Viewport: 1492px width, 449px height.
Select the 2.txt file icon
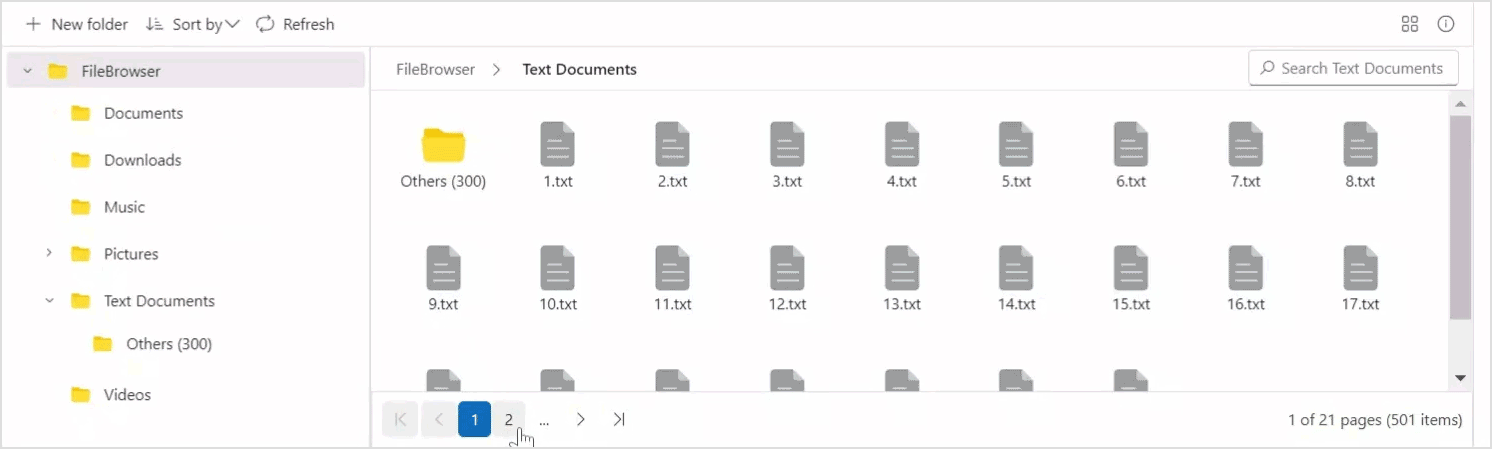tap(672, 144)
